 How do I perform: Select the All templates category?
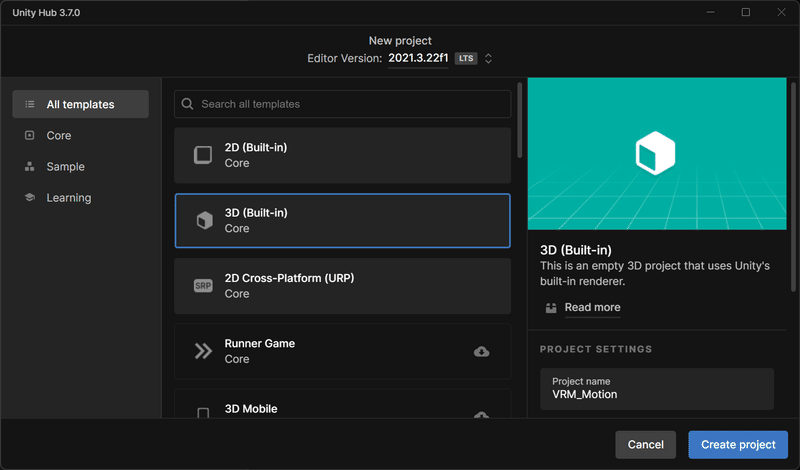coord(81,104)
